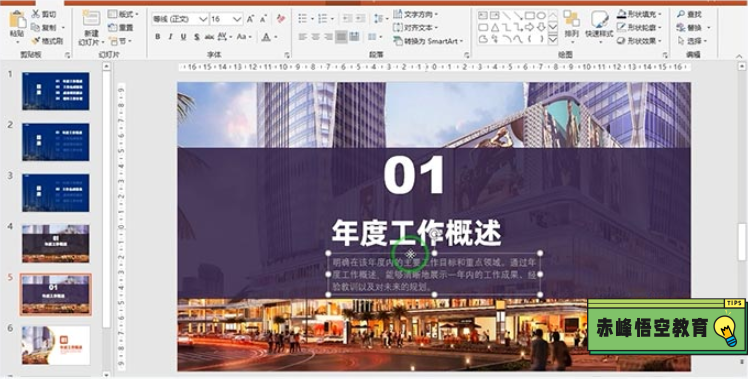The image size is (748, 379).
Task: Click Find (查找)
Action: [689, 14]
